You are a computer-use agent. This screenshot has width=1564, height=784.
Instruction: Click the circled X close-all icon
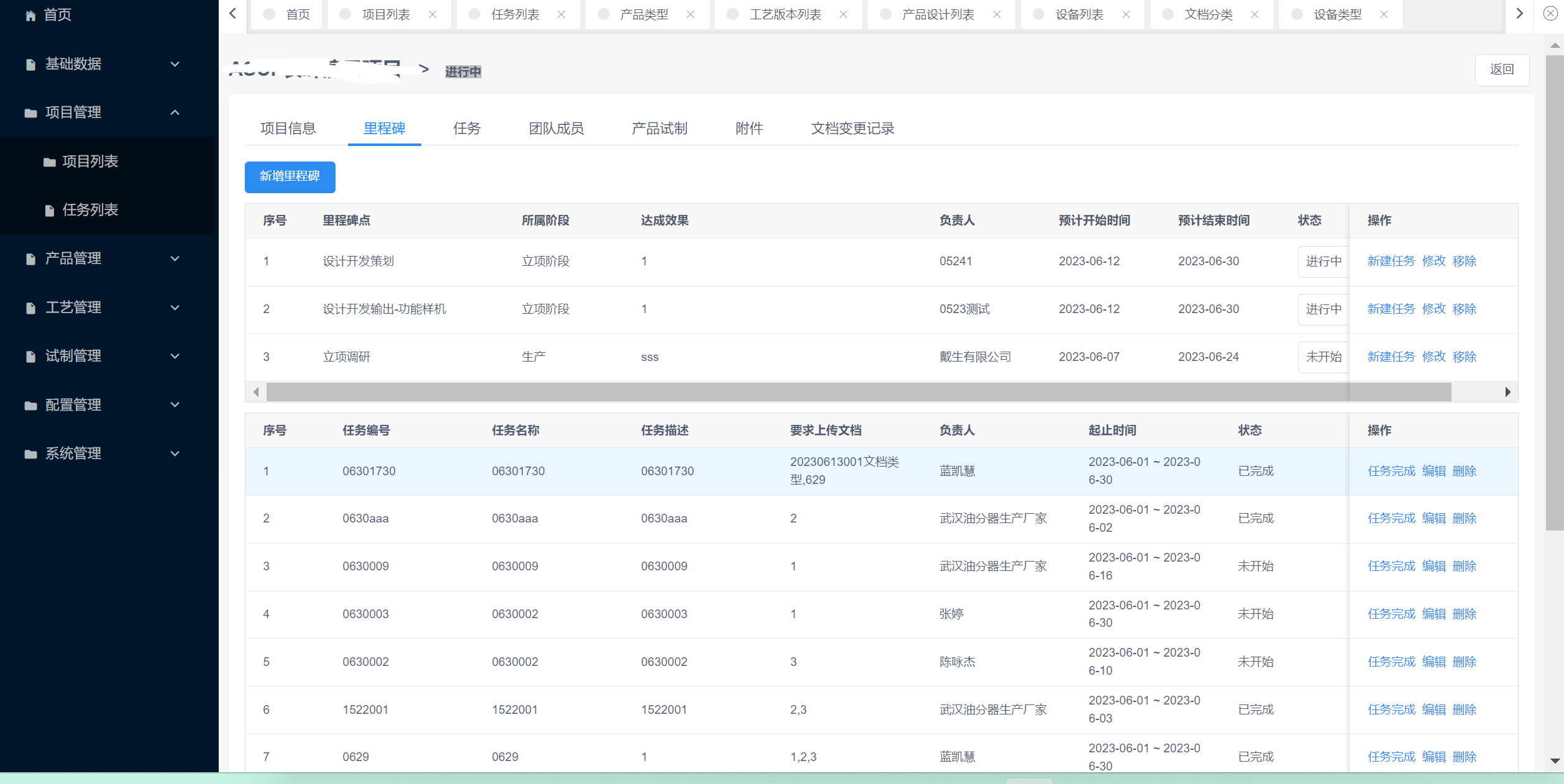click(1550, 13)
